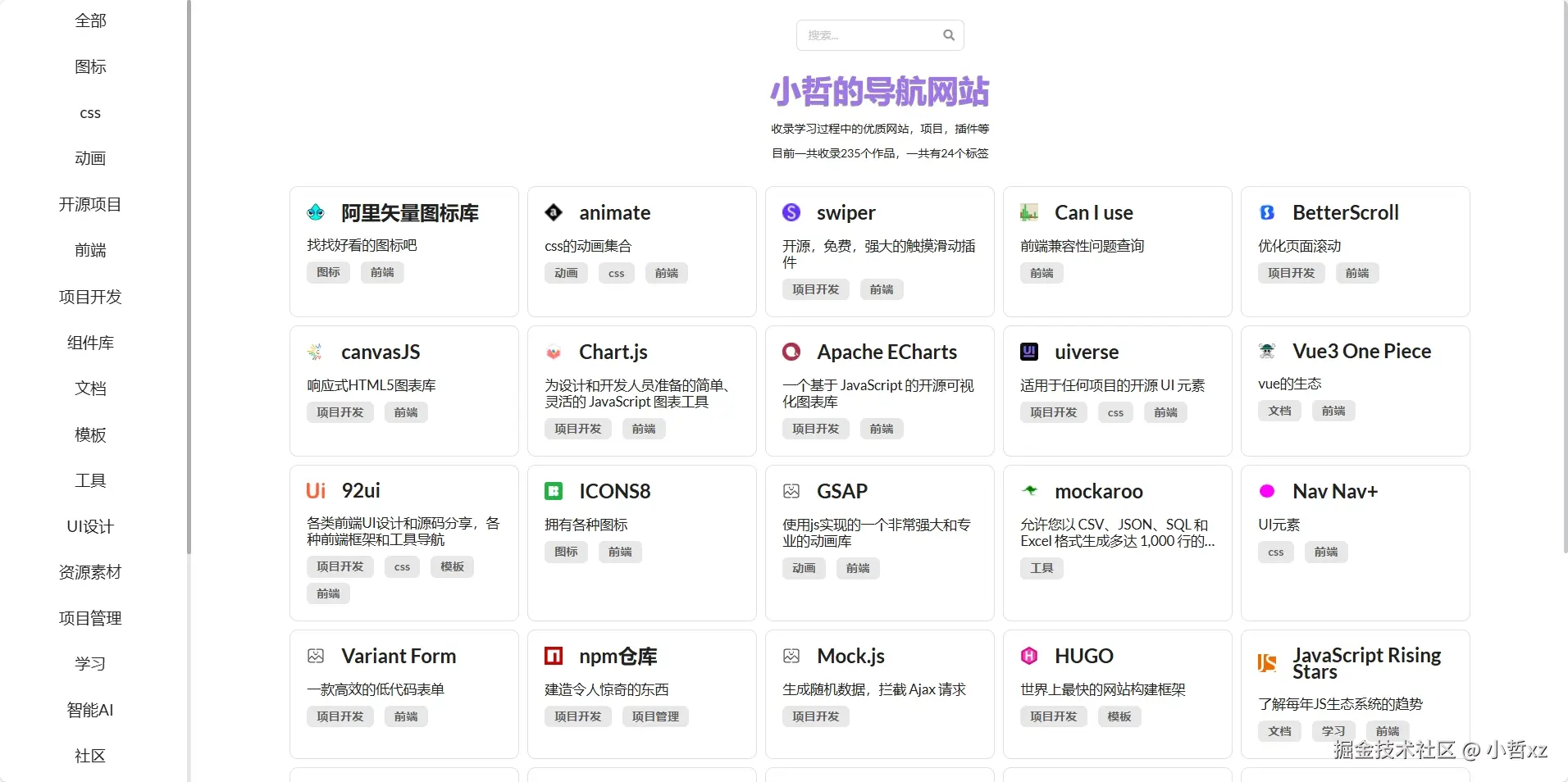Click the Apache ECharts logo icon

791,352
